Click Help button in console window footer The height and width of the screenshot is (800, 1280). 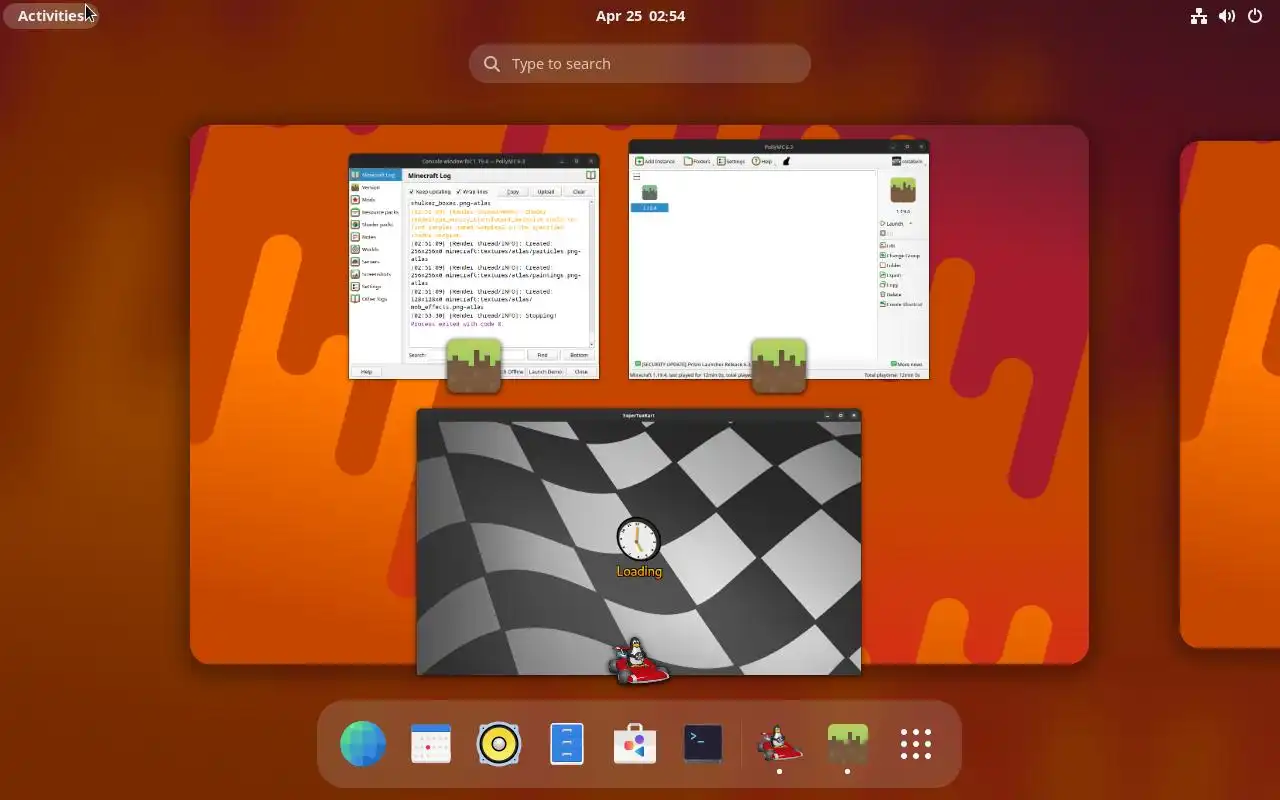[366, 371]
